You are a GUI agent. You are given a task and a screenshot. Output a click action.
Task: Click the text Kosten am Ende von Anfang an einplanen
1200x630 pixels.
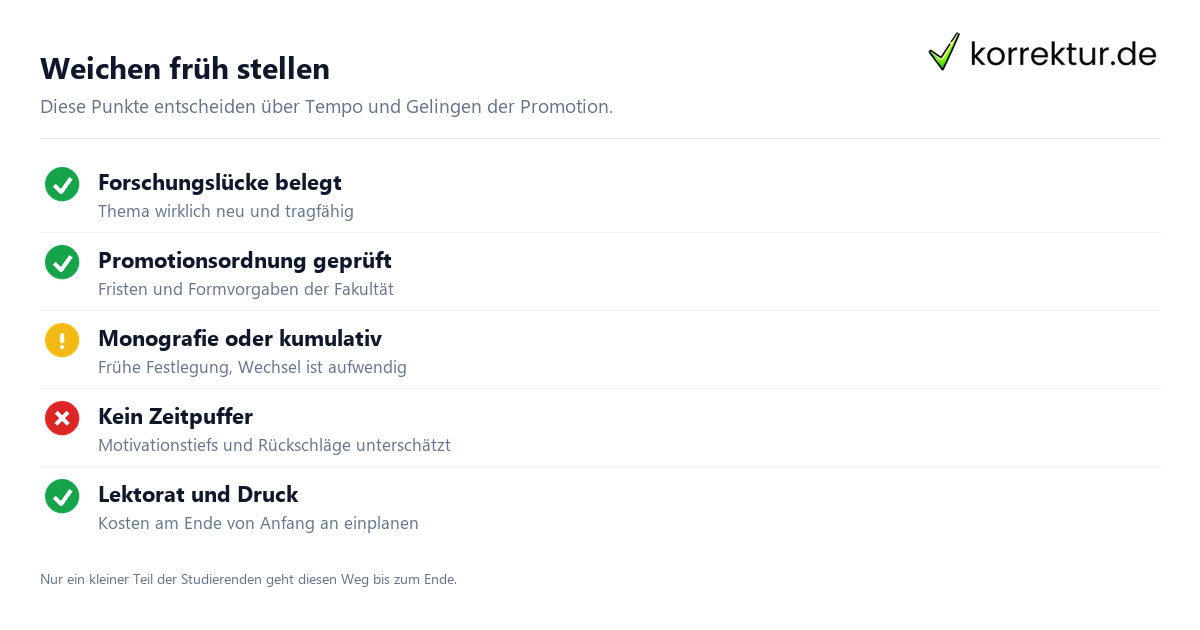point(258,524)
